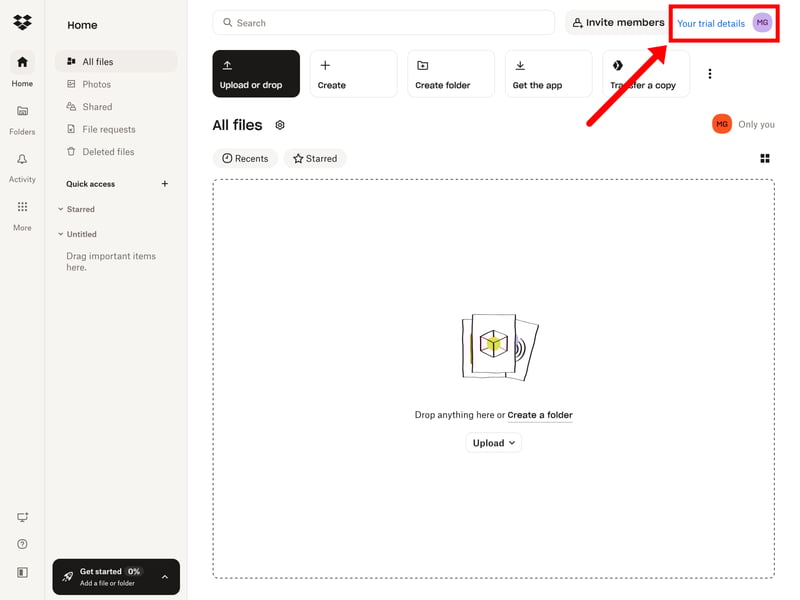Viewport: 800px width, 600px height.
Task: Open the Upload dropdown
Action: [x=494, y=443]
